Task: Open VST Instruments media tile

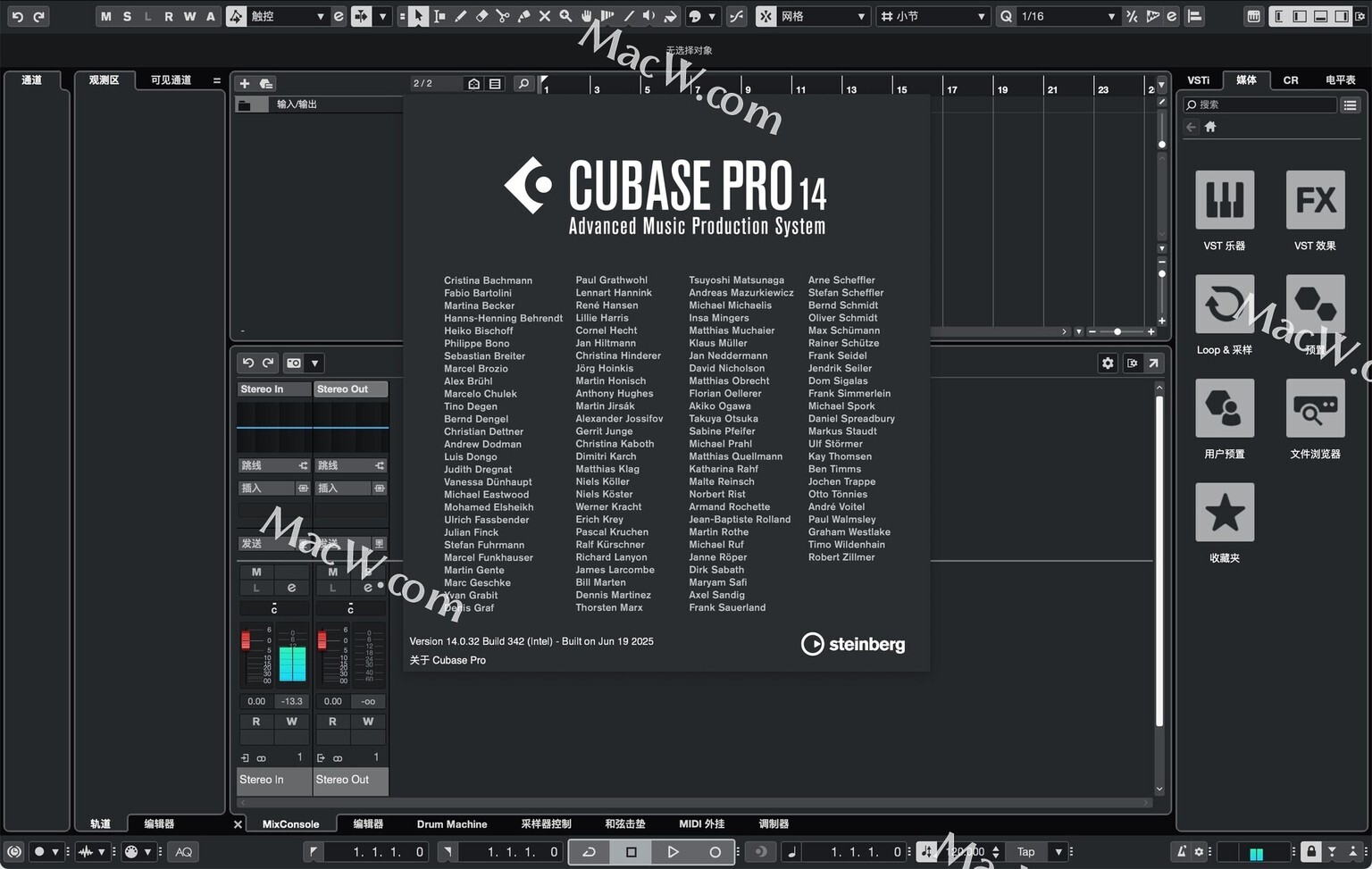Action: (1225, 200)
